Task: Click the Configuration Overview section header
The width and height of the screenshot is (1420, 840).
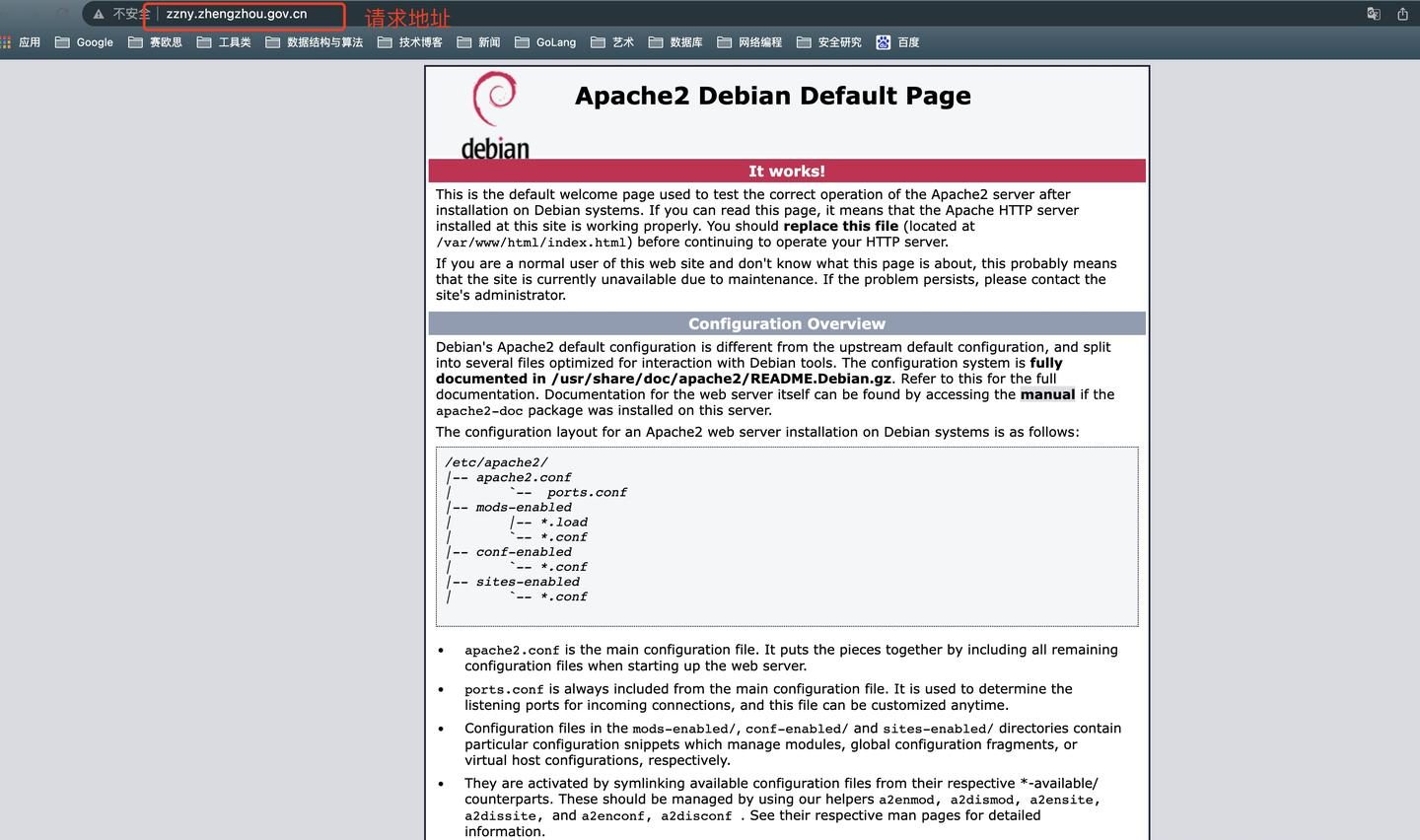Action: (x=787, y=323)
